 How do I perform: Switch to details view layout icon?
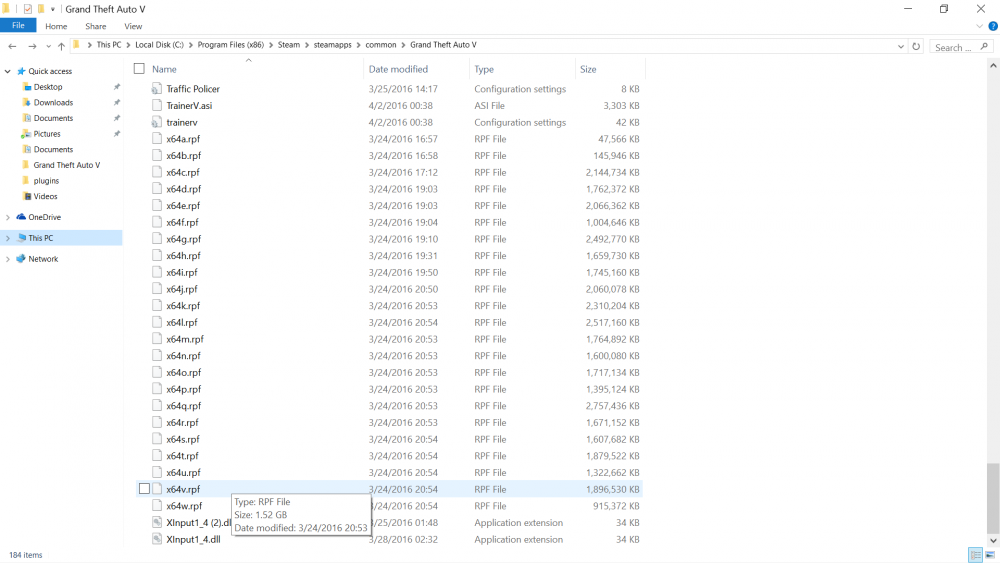(x=975, y=555)
